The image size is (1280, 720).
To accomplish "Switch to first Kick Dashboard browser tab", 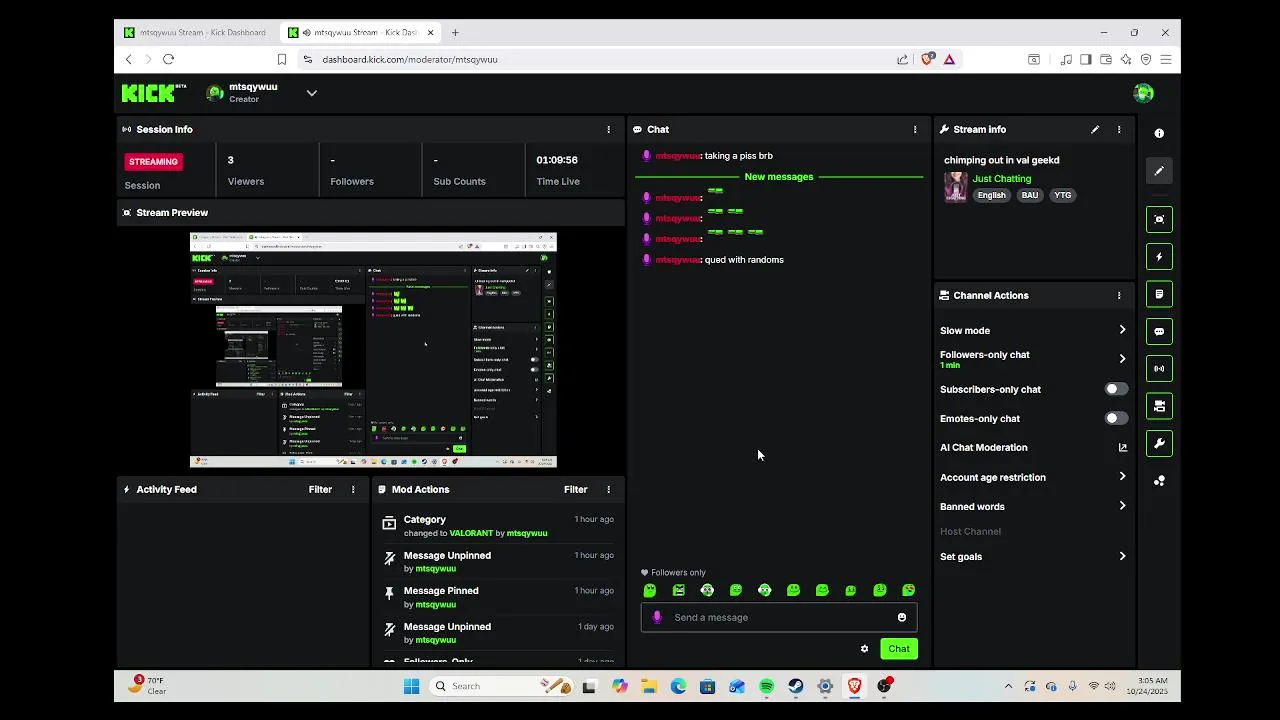I will pos(197,32).
